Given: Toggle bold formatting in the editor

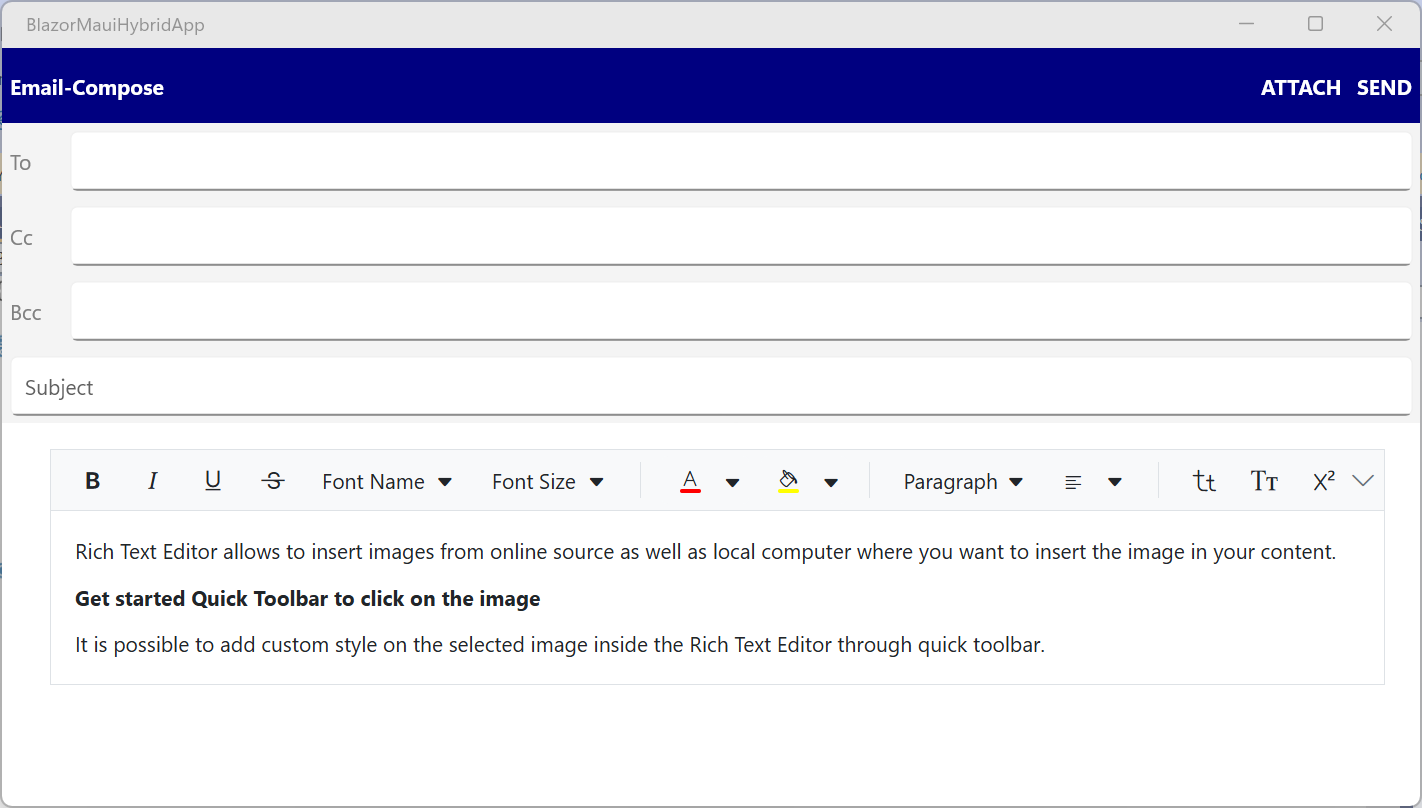Looking at the screenshot, I should click(92, 481).
